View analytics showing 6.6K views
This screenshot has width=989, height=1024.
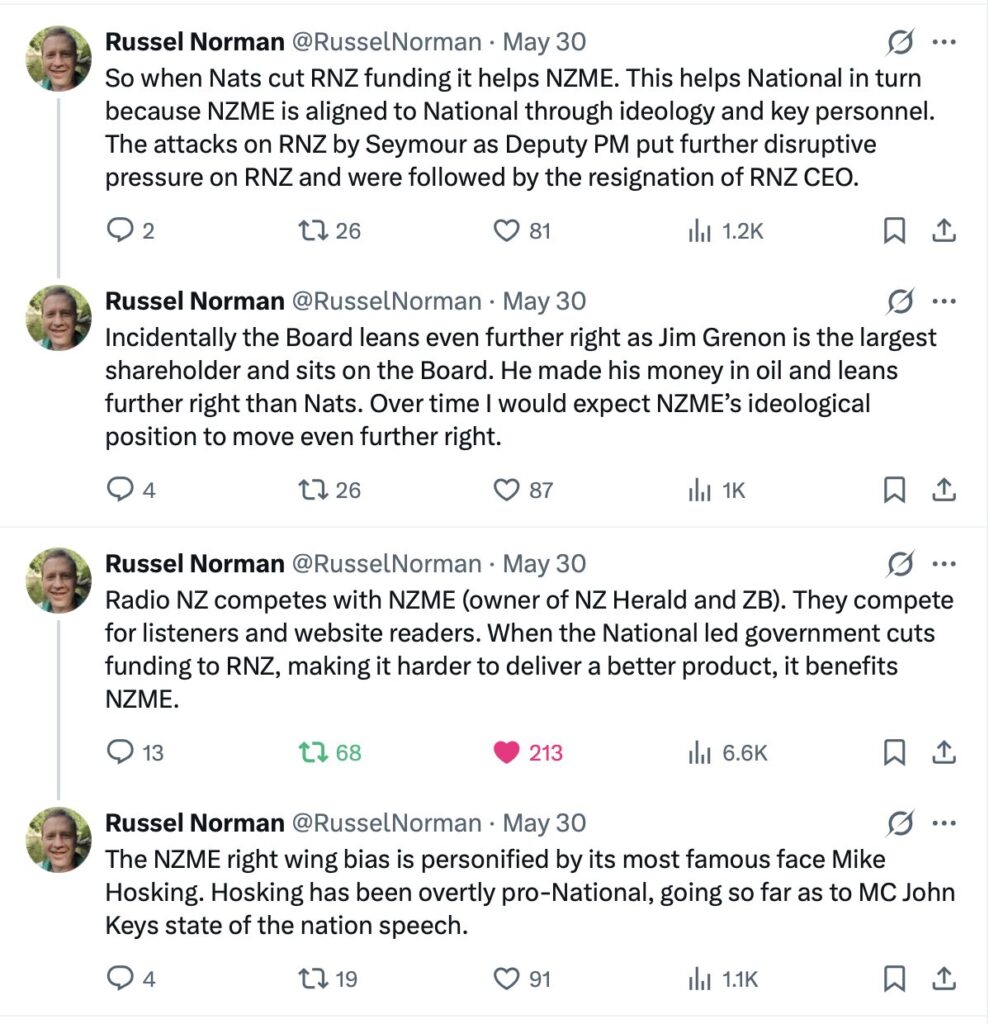pos(728,753)
